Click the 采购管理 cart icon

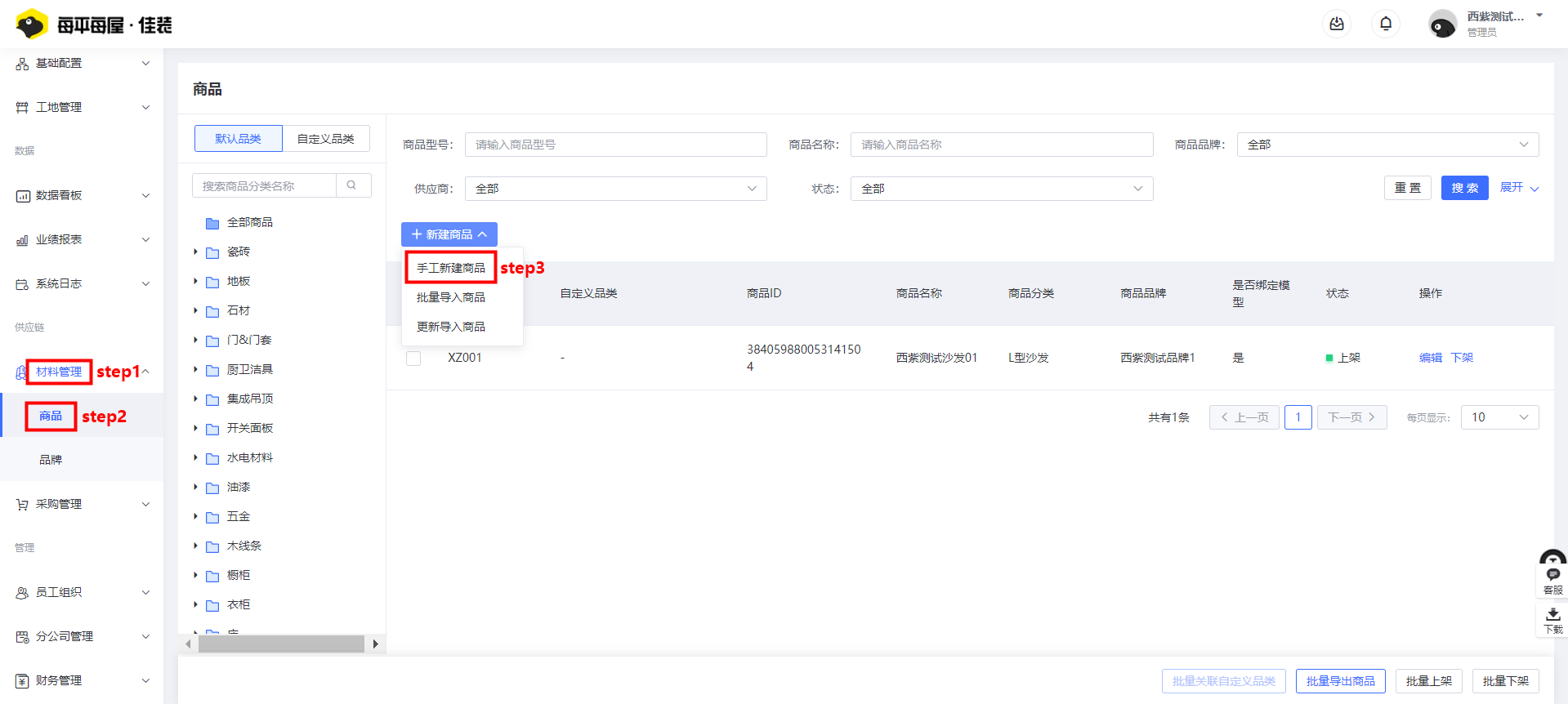[x=22, y=505]
